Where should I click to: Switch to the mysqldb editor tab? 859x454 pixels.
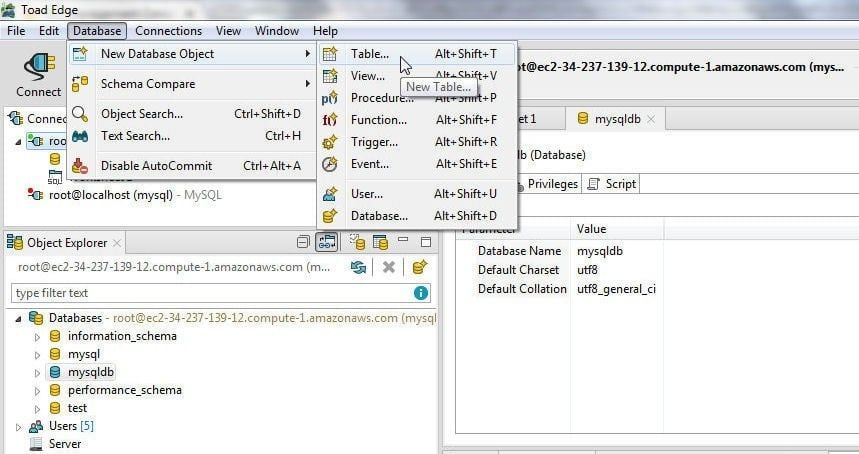click(617, 119)
